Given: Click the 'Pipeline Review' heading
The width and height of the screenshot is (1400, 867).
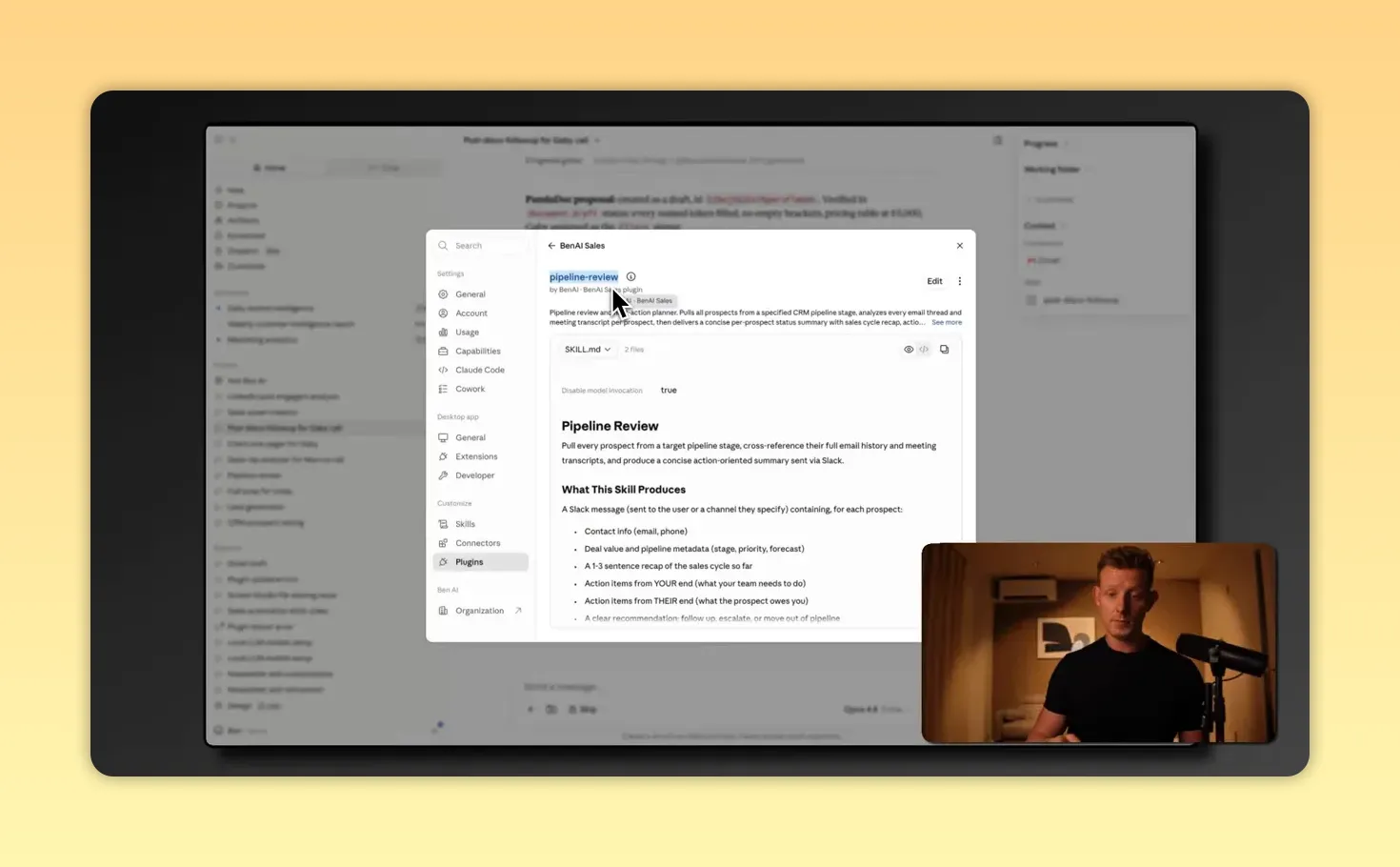Looking at the screenshot, I should click(x=610, y=426).
